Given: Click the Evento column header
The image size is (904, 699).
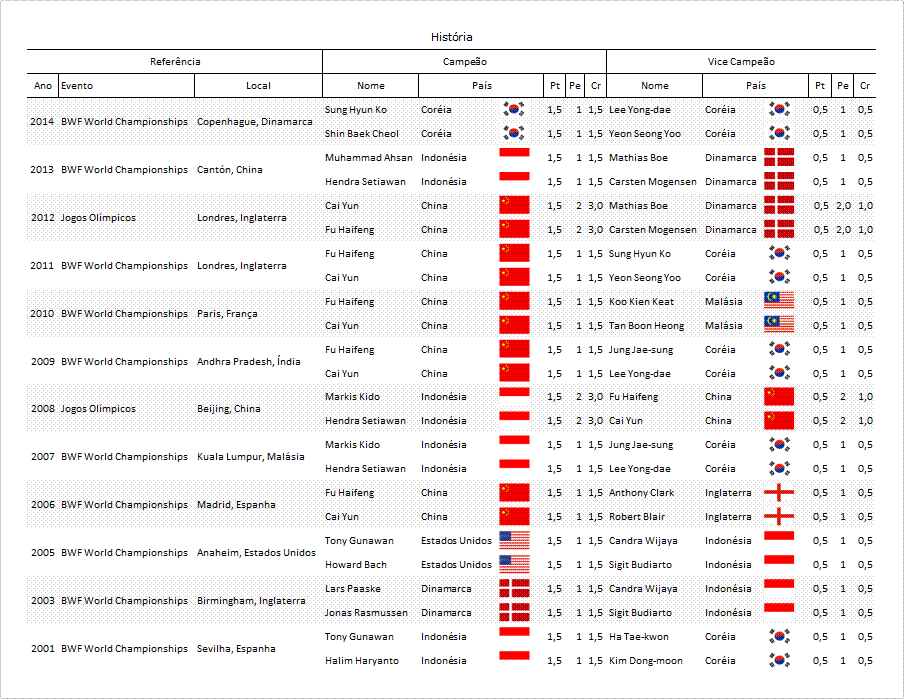Looking at the screenshot, I should pos(77,85).
